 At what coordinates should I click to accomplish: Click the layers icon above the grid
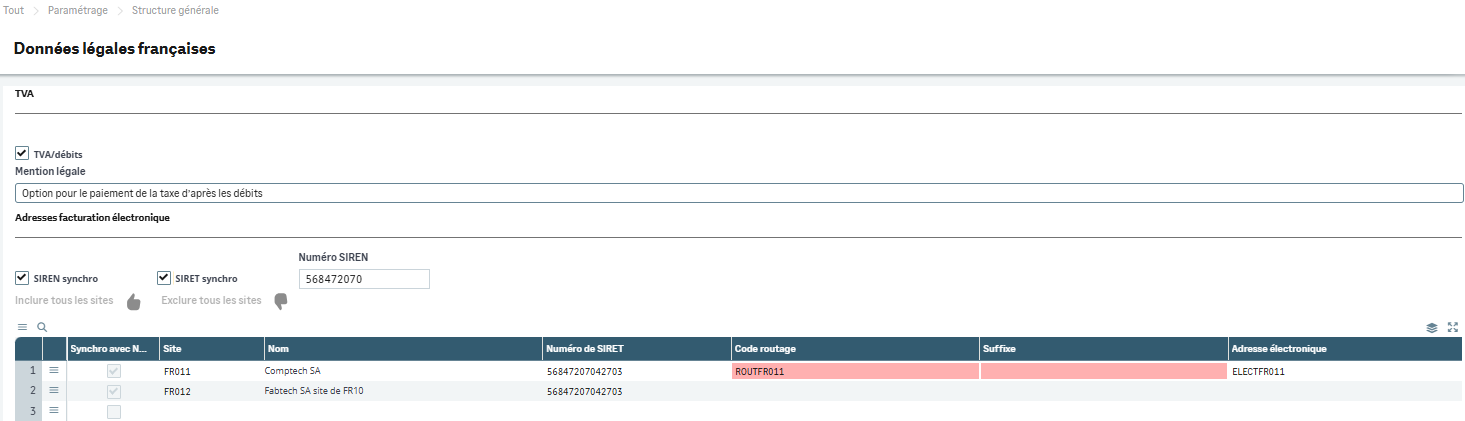1432,327
